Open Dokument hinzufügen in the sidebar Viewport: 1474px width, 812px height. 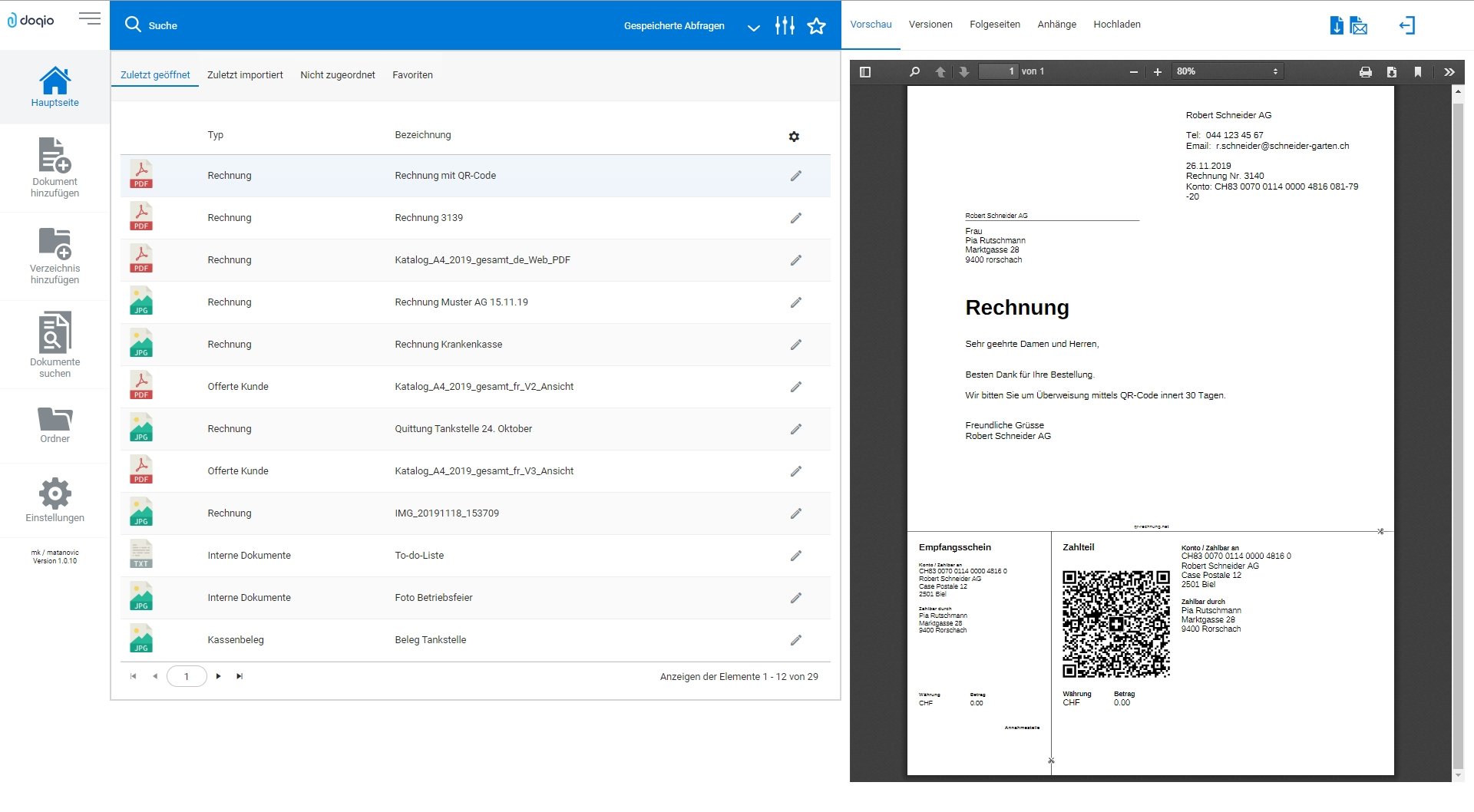(55, 167)
